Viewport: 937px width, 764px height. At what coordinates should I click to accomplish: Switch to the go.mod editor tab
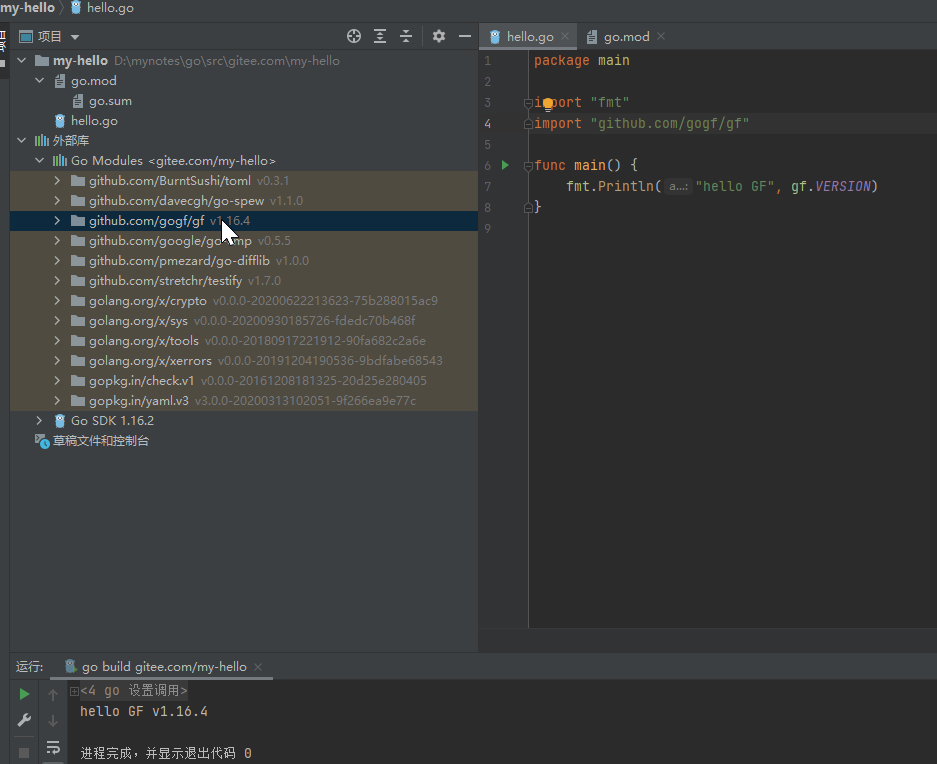(623, 36)
